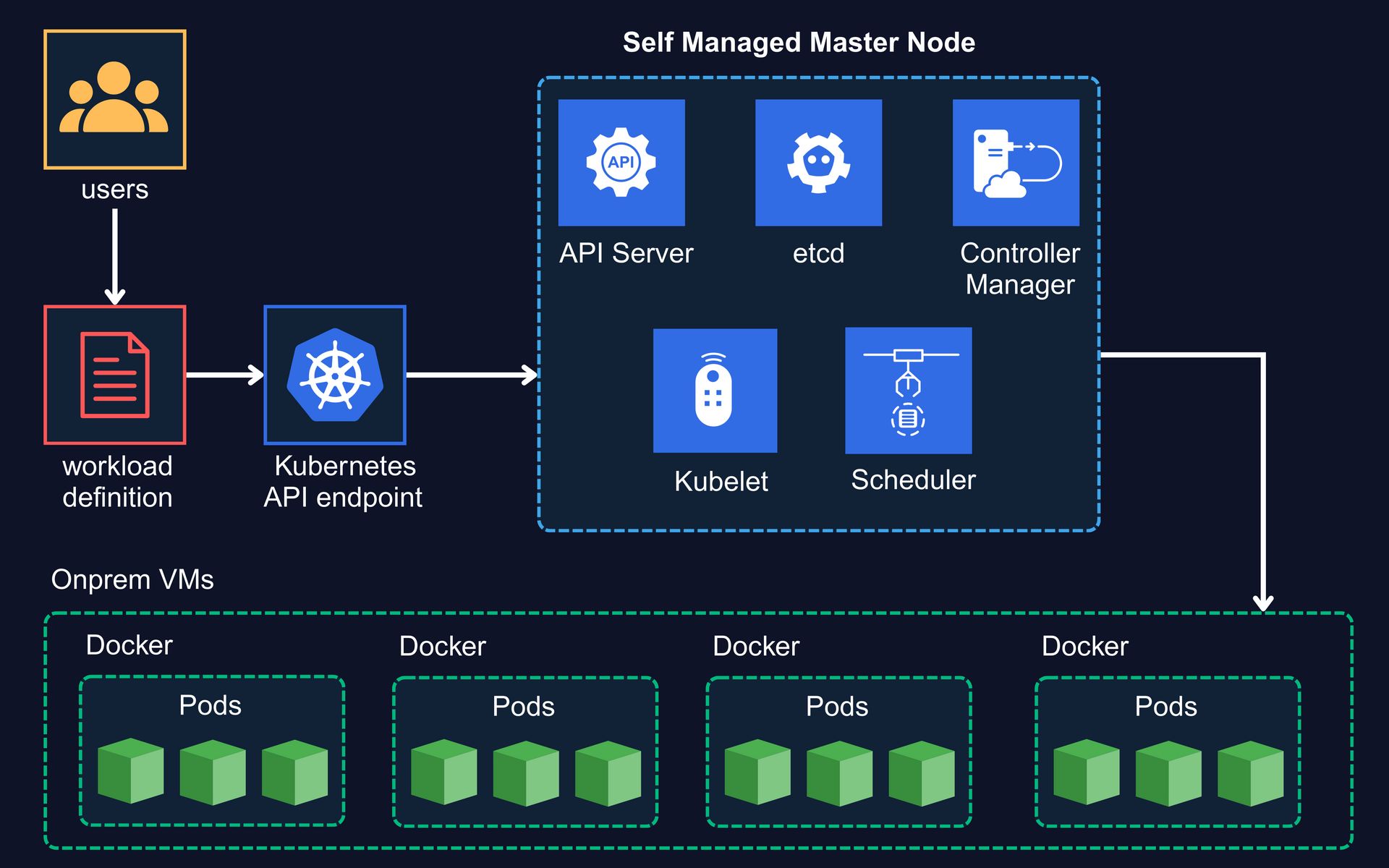Click the Kubelet remote icon
This screenshot has width=1389, height=868.
(715, 391)
